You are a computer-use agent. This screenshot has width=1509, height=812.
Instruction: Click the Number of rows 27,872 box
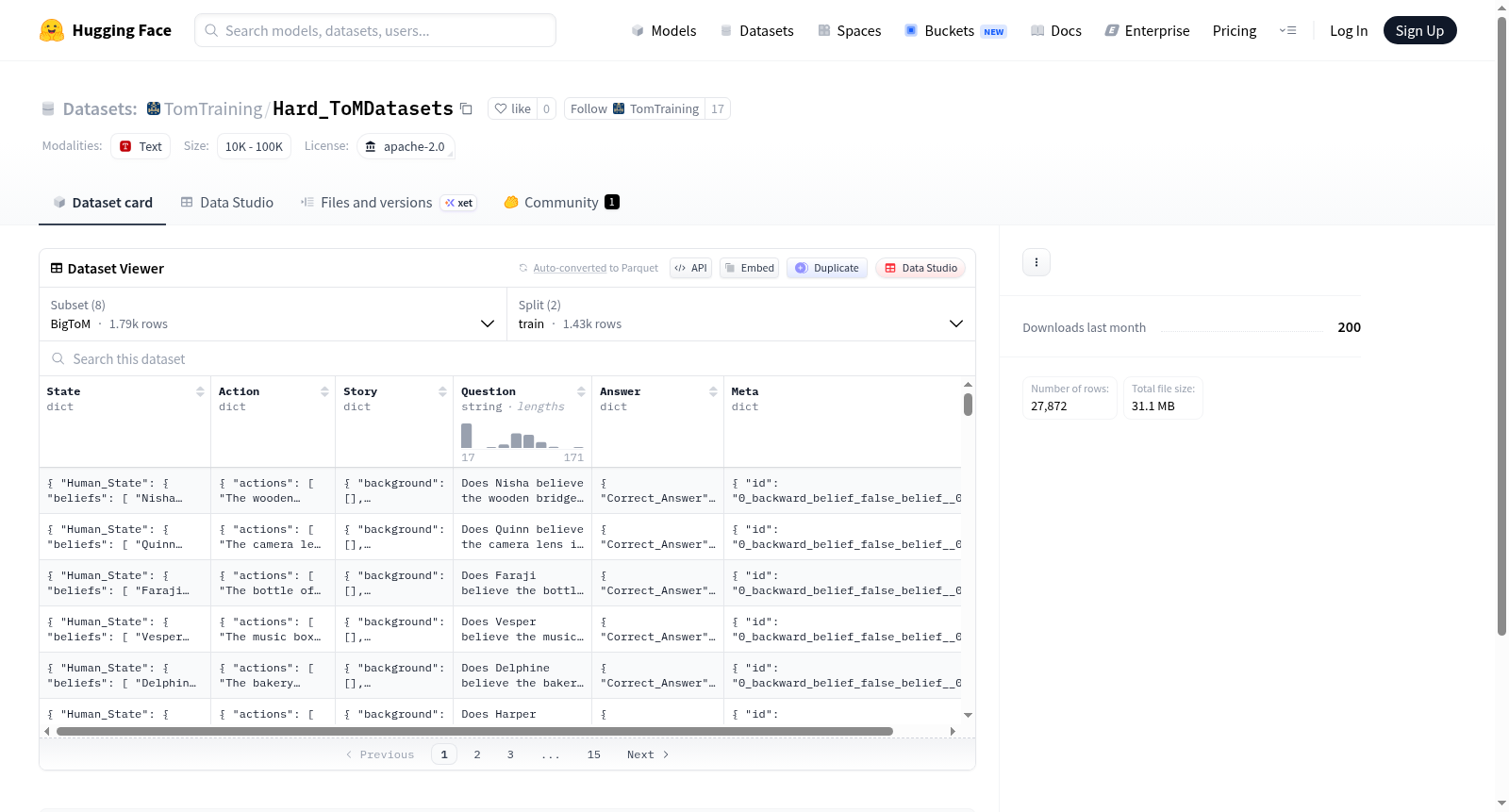coord(1070,398)
